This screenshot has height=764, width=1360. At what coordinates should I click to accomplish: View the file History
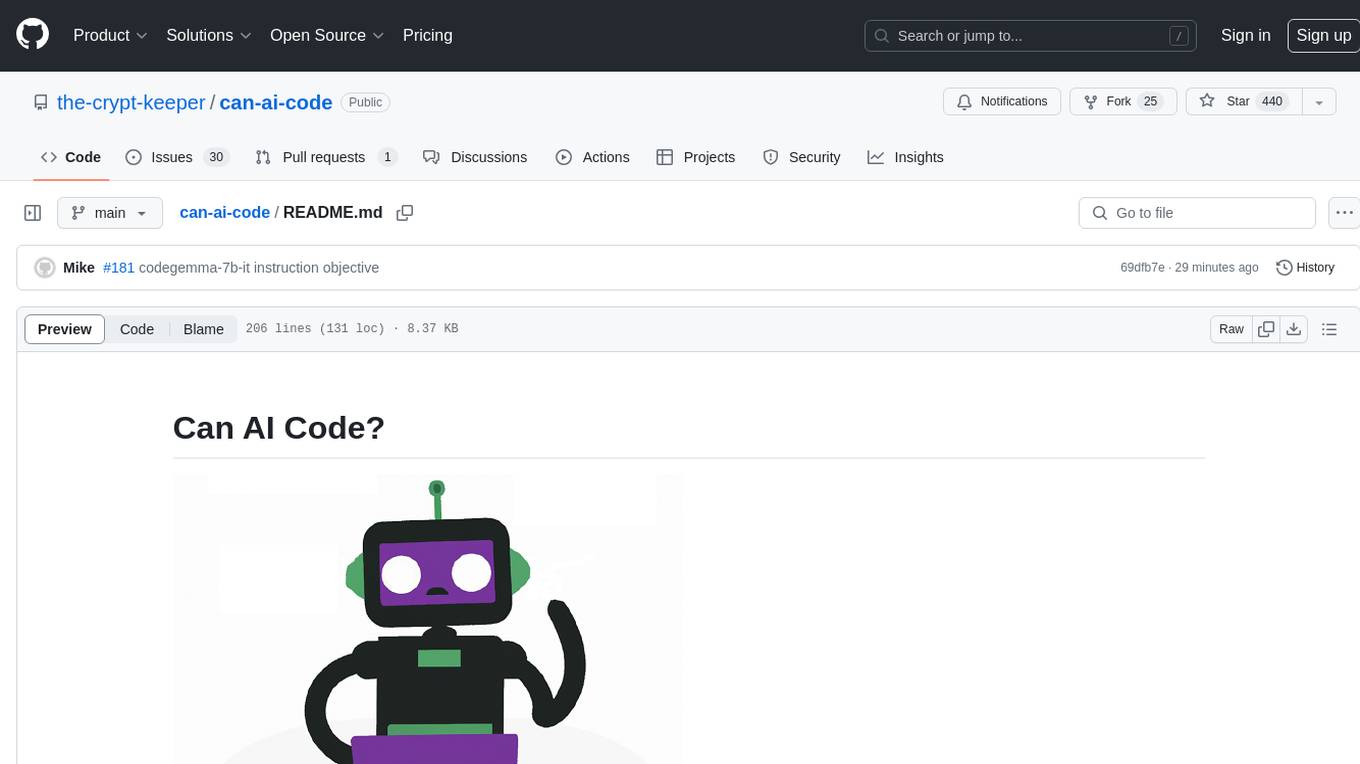coord(1306,268)
